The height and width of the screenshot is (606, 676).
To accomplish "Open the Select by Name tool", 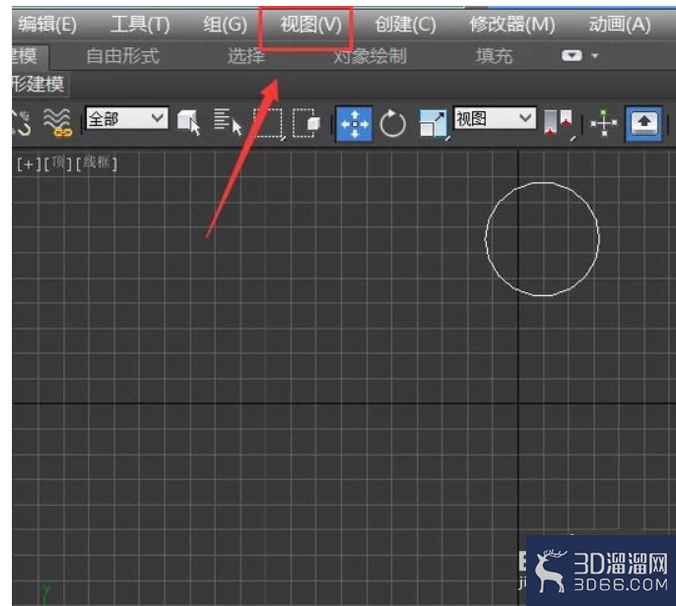I will click(228, 122).
